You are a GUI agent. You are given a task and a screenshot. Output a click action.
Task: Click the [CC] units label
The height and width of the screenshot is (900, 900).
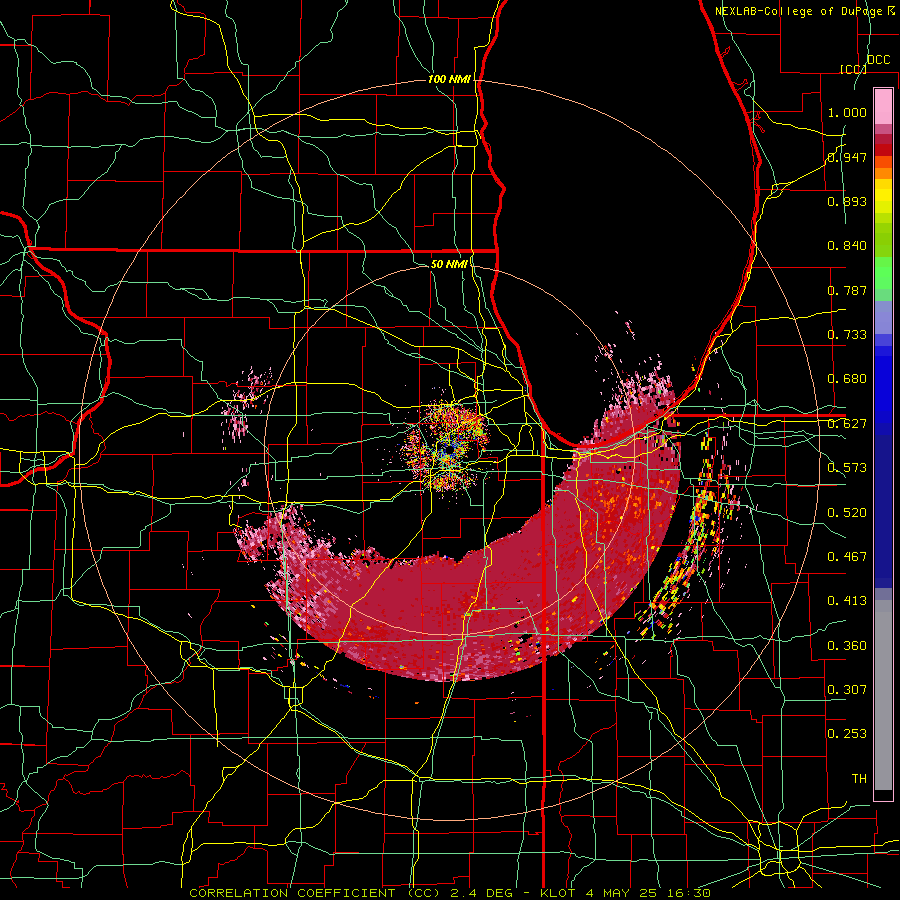[854, 69]
